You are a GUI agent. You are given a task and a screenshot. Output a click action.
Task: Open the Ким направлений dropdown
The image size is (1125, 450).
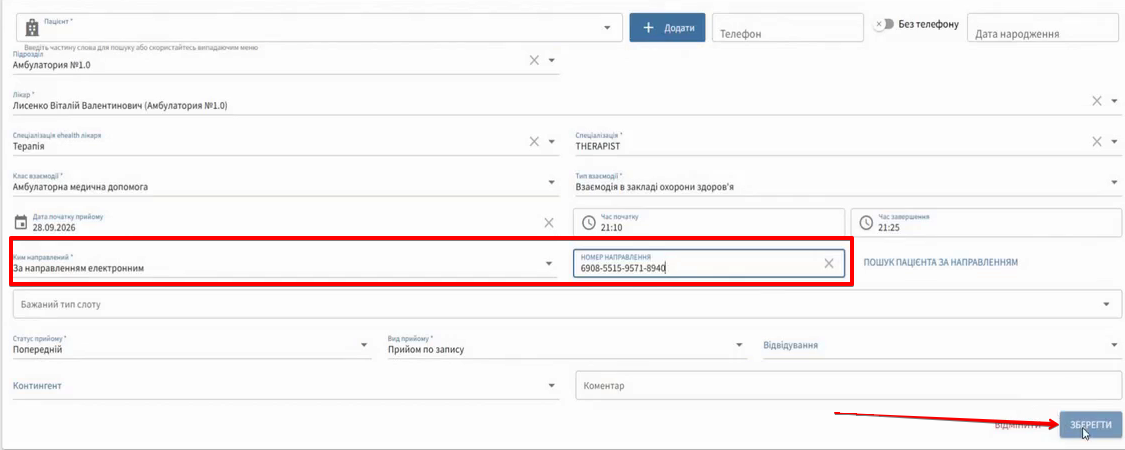pos(285,263)
